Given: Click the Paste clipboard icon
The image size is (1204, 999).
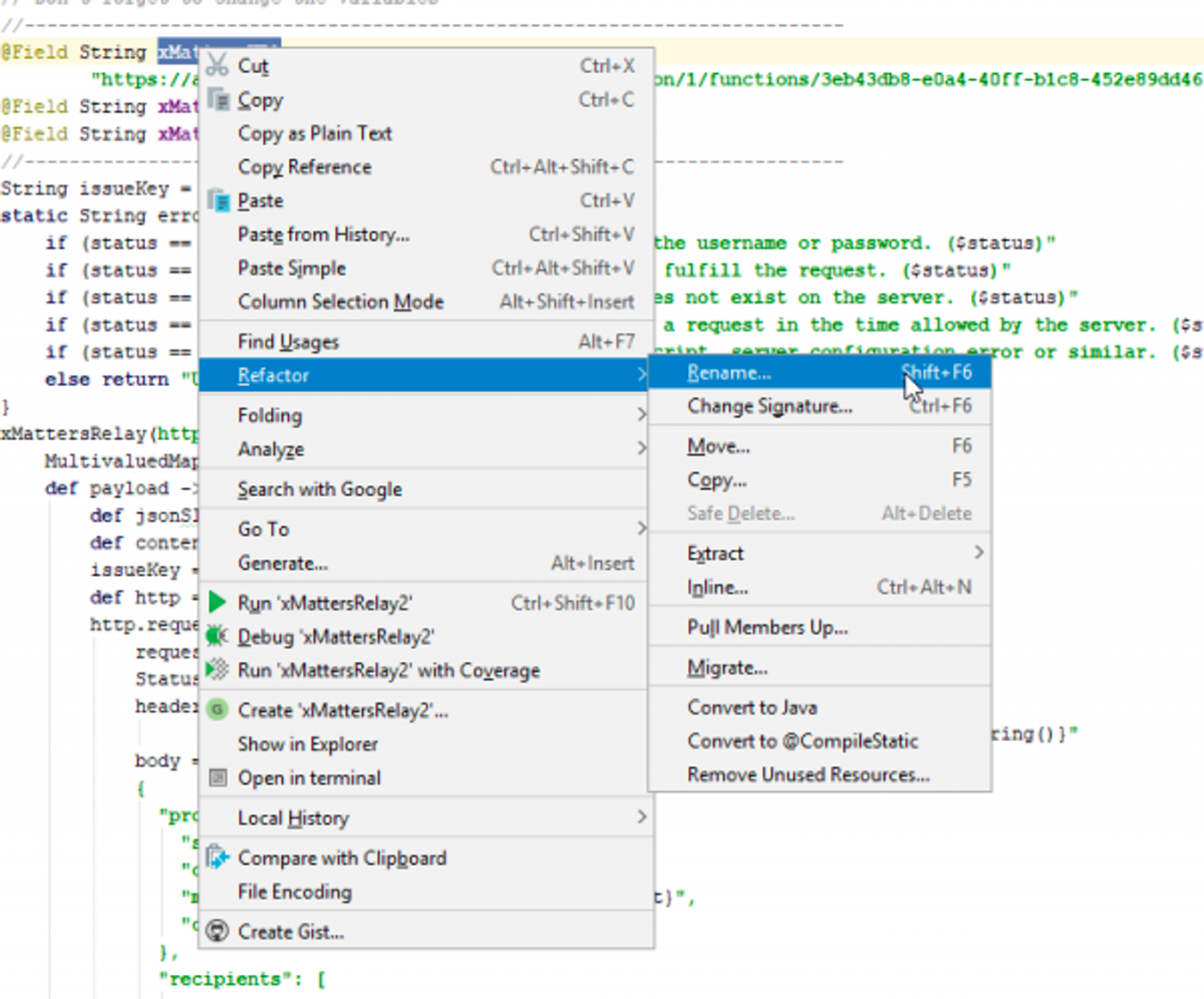Looking at the screenshot, I should click(x=218, y=199).
